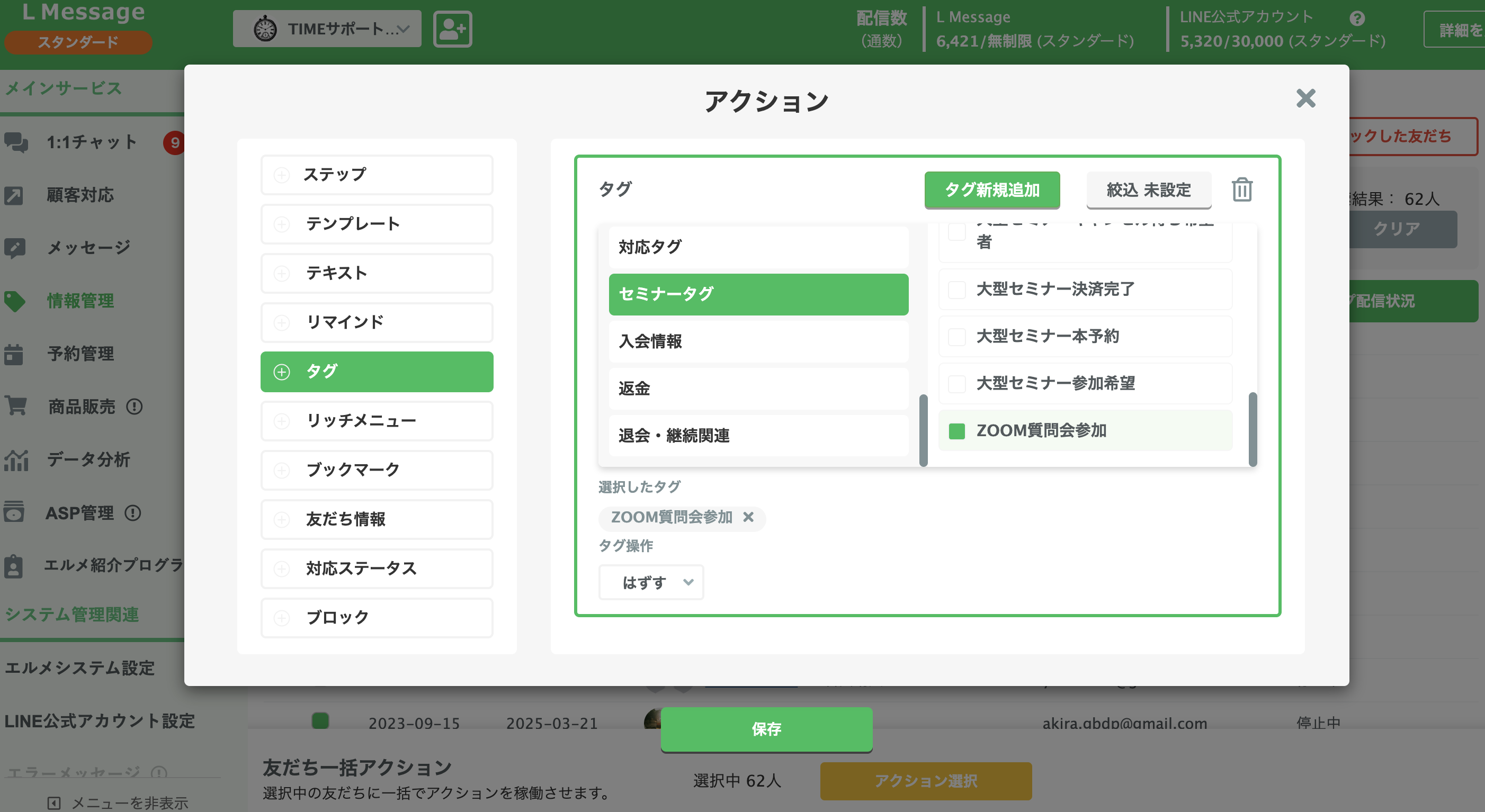Click the add-friend icon in the header

tap(452, 28)
